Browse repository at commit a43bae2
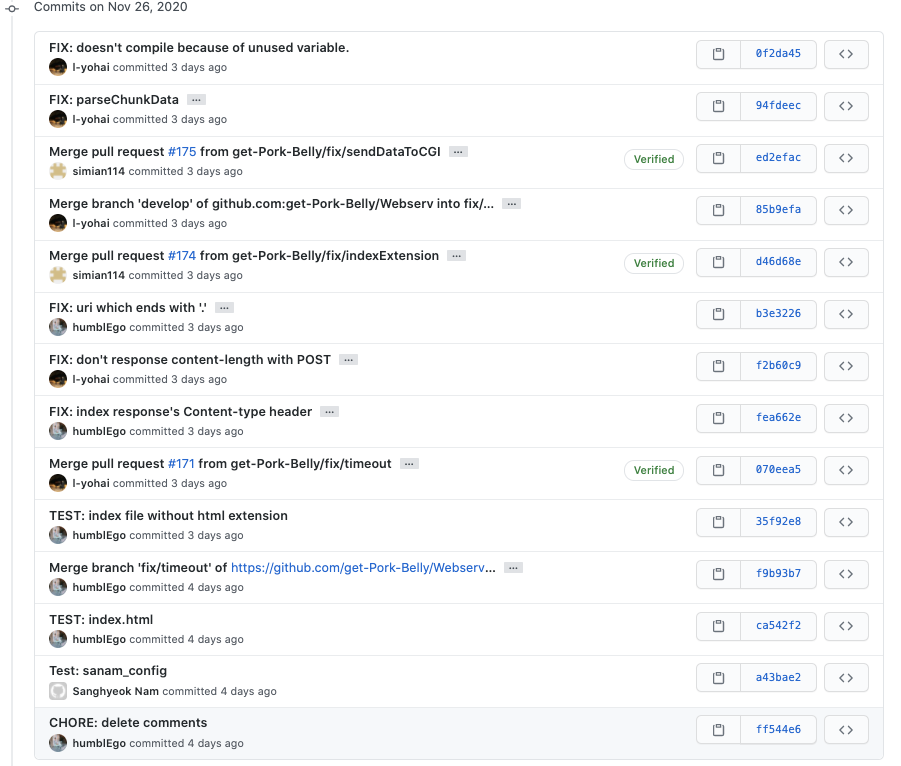Viewport: 901px width, 766px height. [846, 678]
